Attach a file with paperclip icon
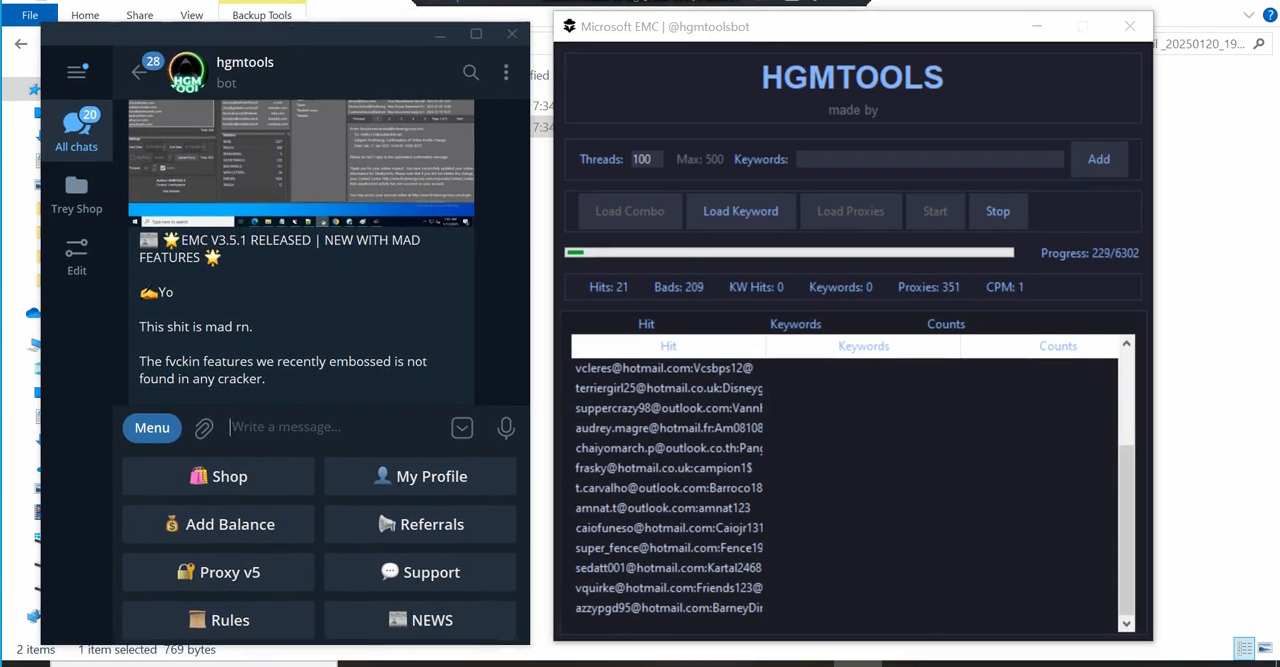The height and width of the screenshot is (667, 1280). coord(204,428)
